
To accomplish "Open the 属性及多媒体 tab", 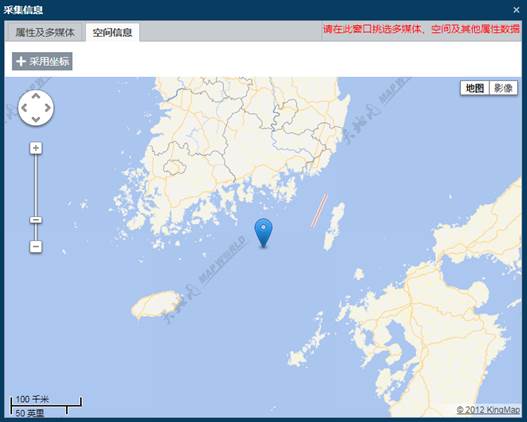I will point(44,32).
